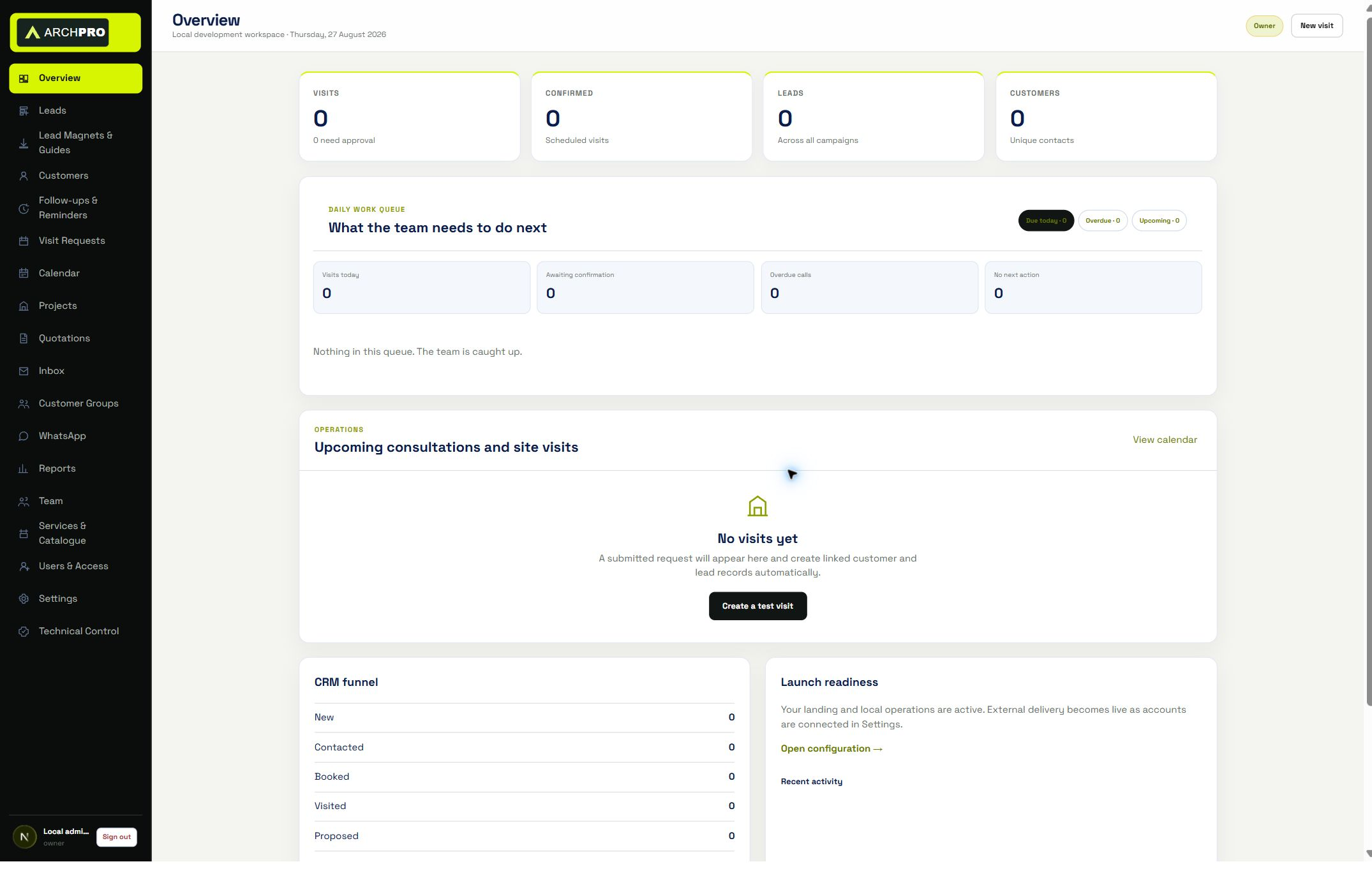Open Reports from the sidebar
The height and width of the screenshot is (878, 1372).
coord(75,469)
